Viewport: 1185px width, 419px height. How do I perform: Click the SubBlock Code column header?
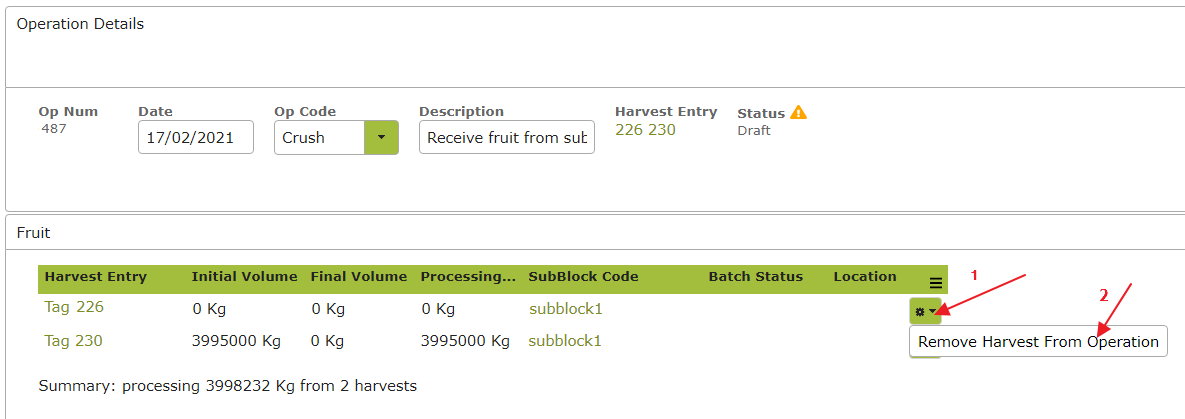(584, 277)
